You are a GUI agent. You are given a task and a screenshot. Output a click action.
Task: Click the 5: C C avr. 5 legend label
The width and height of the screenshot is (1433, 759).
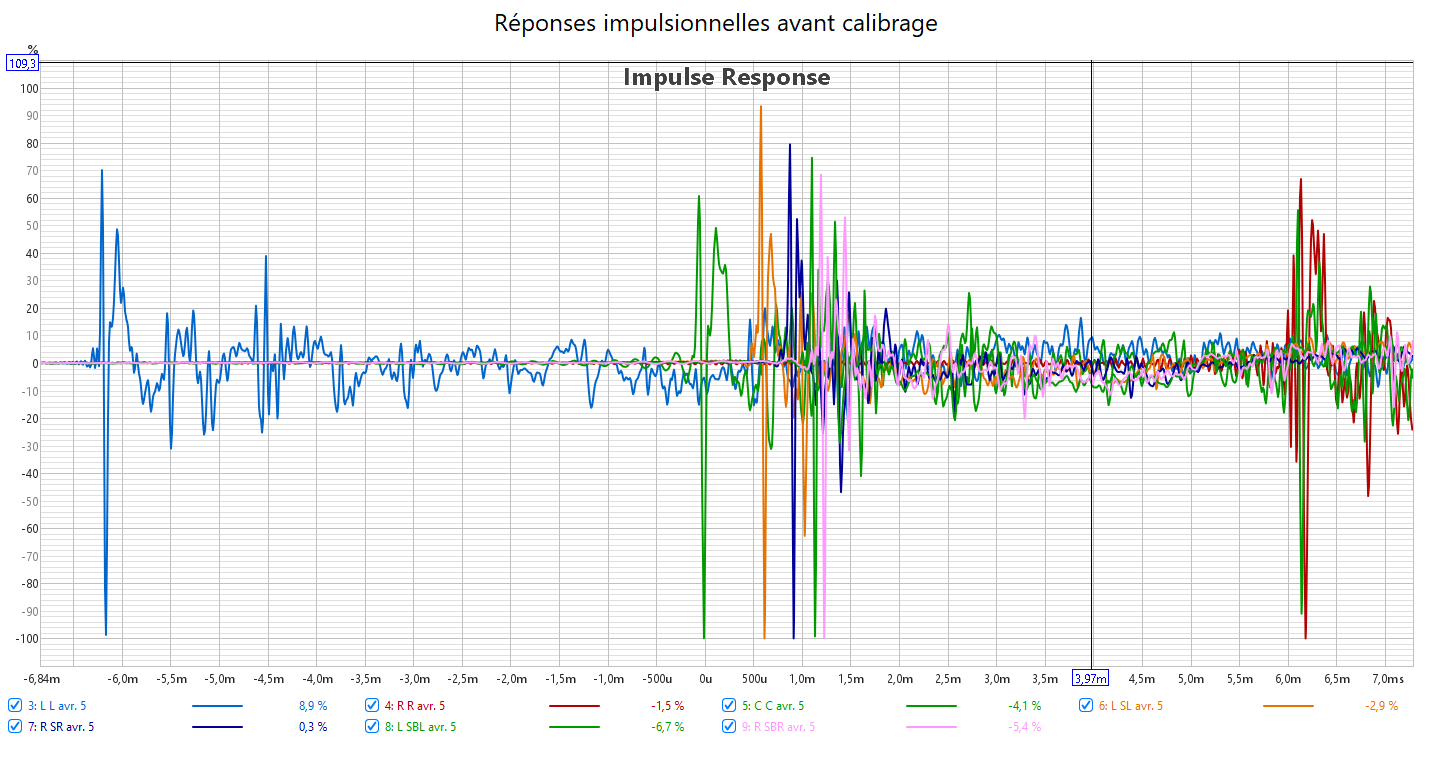click(x=772, y=706)
